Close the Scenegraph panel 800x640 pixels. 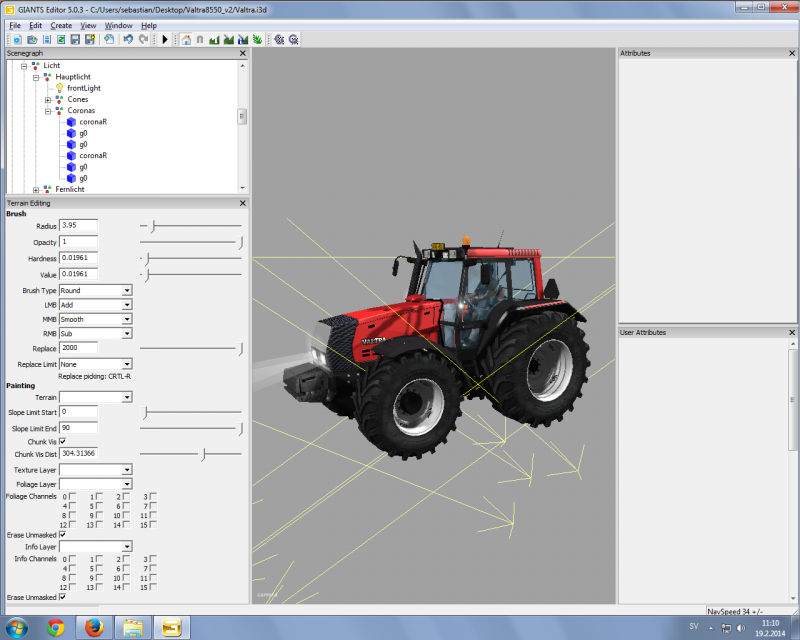coord(242,53)
